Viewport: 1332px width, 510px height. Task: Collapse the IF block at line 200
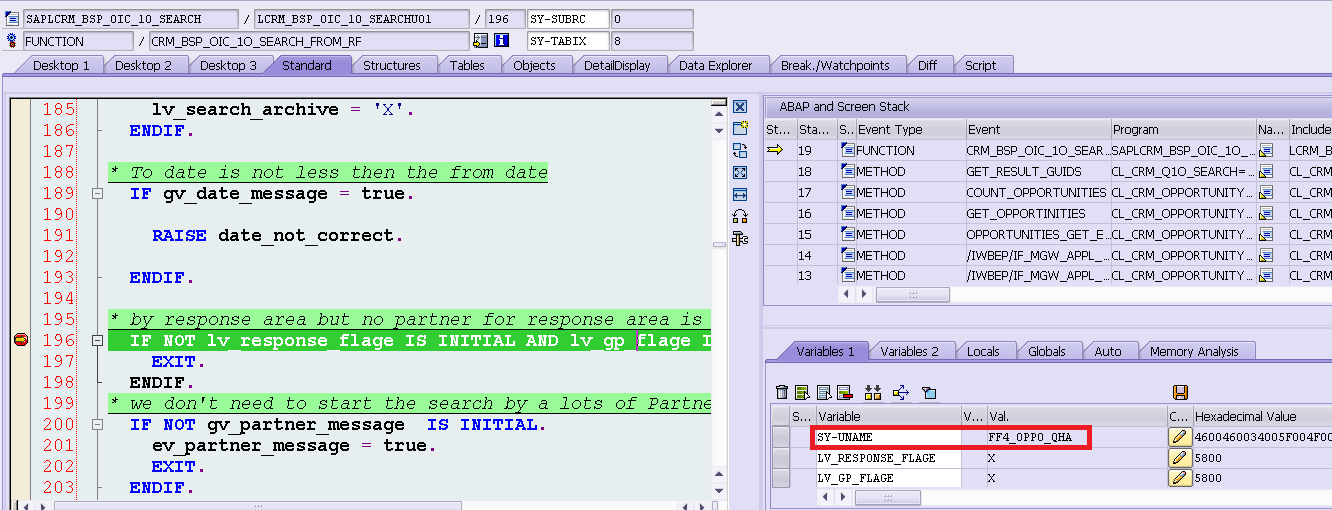click(98, 425)
